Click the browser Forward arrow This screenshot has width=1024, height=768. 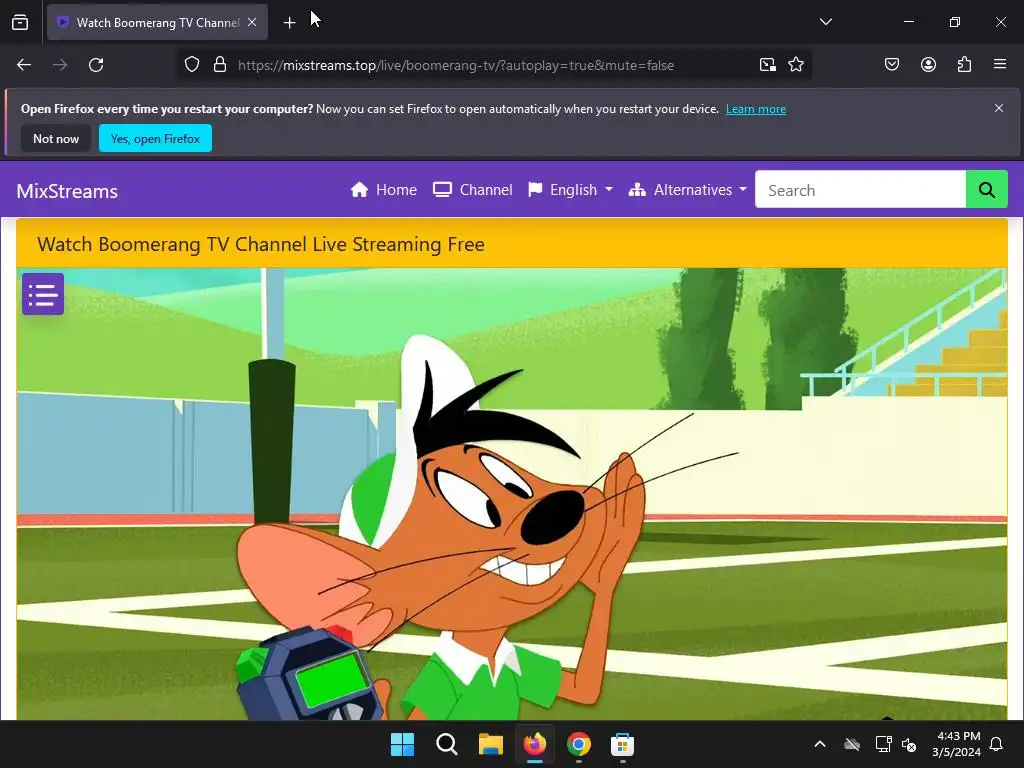pos(60,65)
